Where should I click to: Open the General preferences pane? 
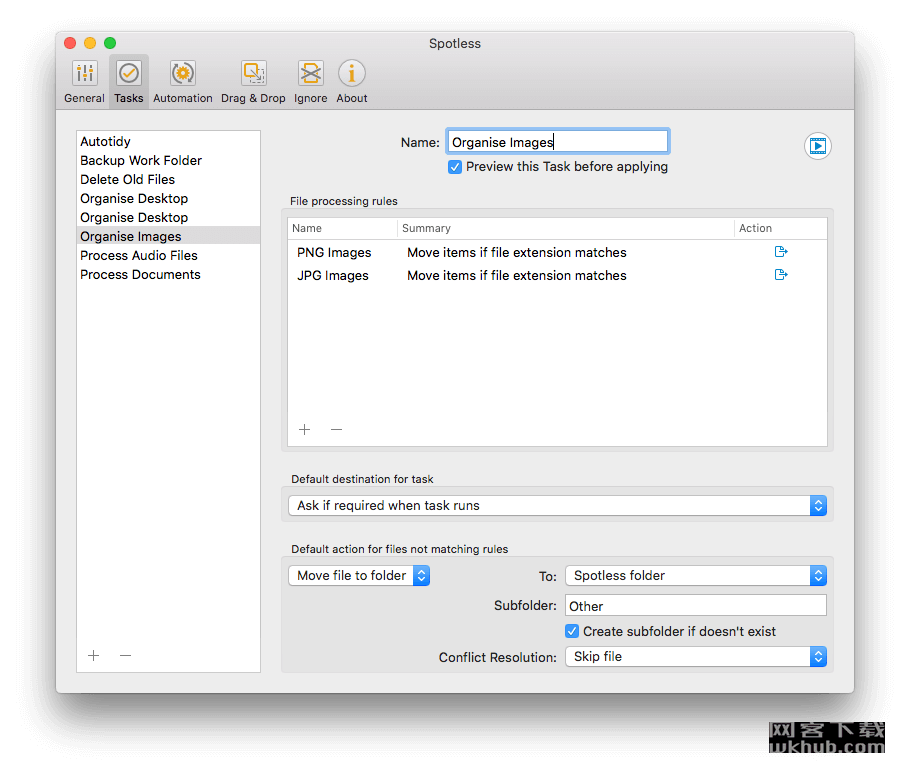click(x=85, y=82)
